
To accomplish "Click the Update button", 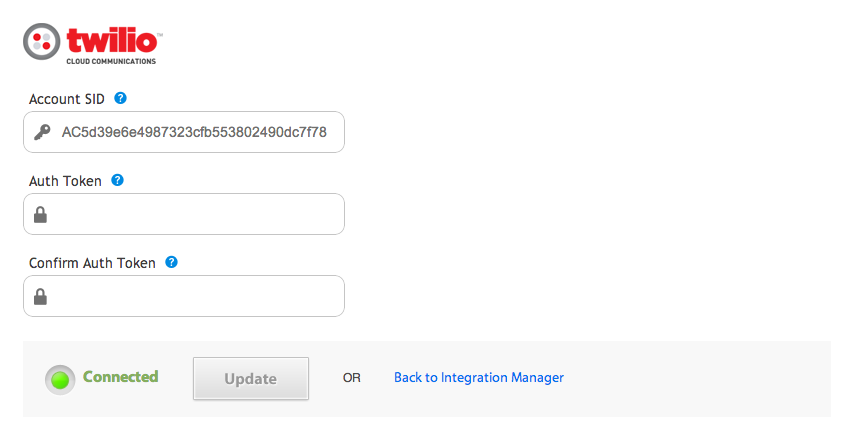I will [x=251, y=379].
